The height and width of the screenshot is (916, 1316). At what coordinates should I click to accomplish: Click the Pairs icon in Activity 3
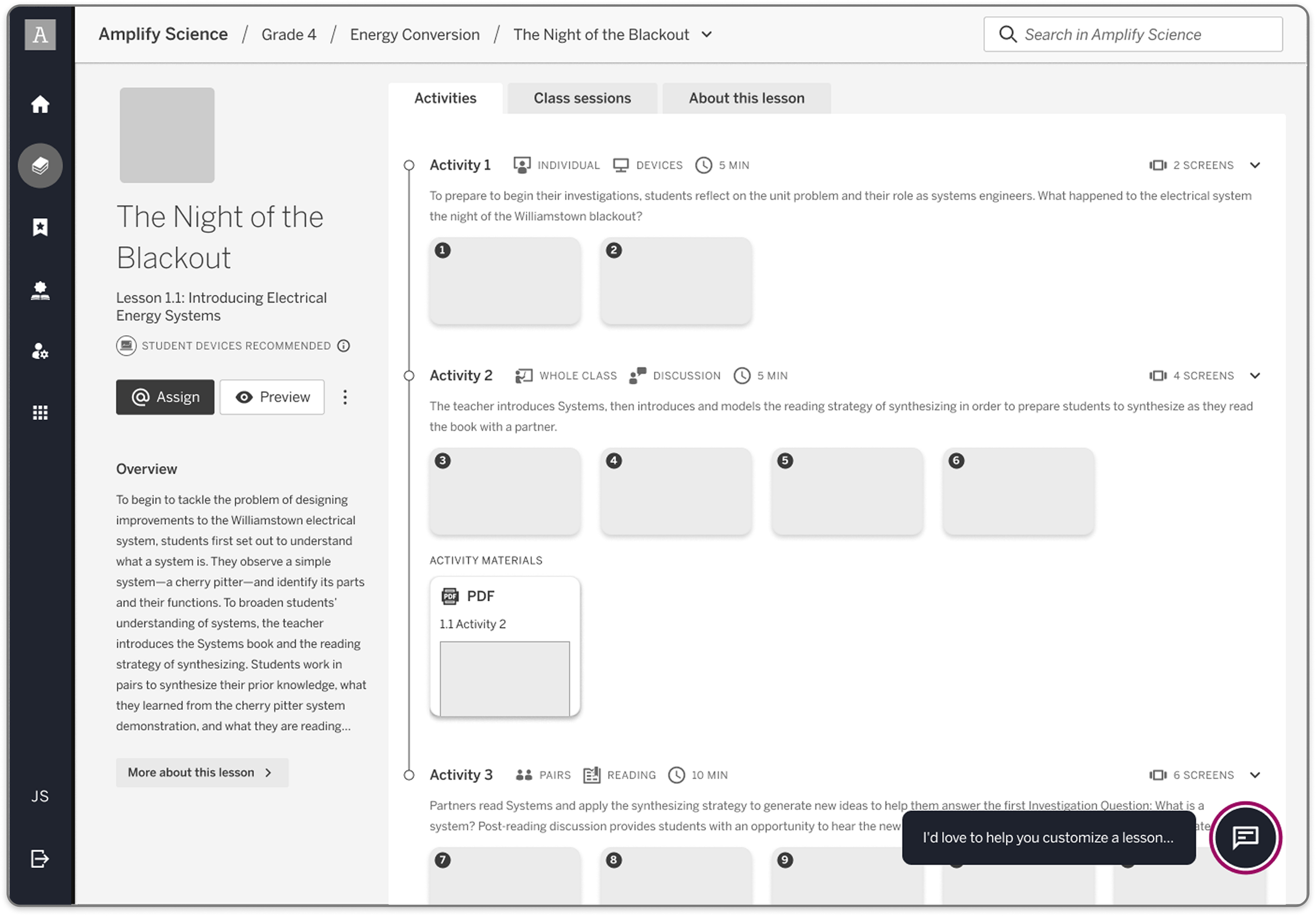coord(524,775)
